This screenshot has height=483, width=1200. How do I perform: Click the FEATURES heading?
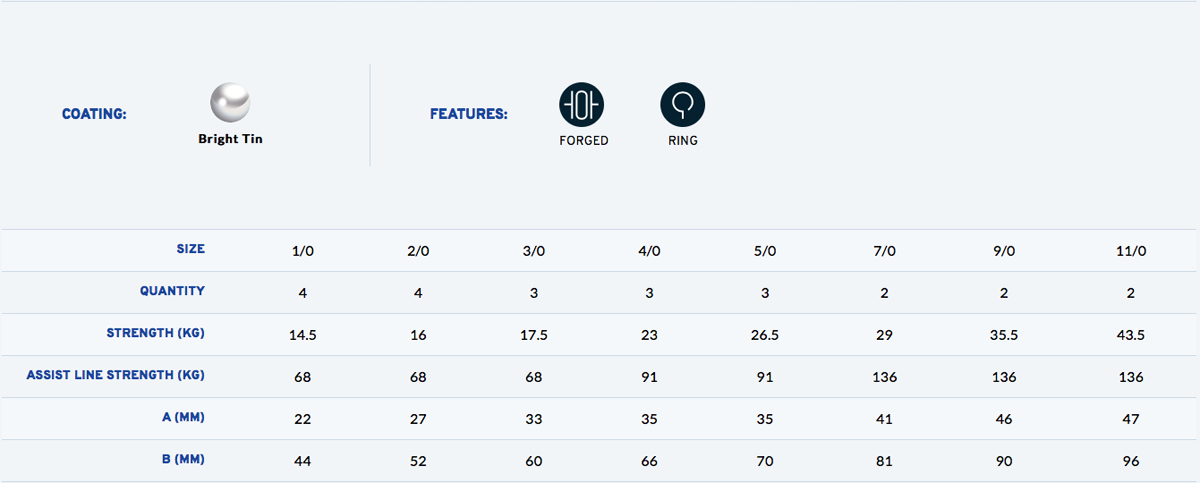point(469,114)
